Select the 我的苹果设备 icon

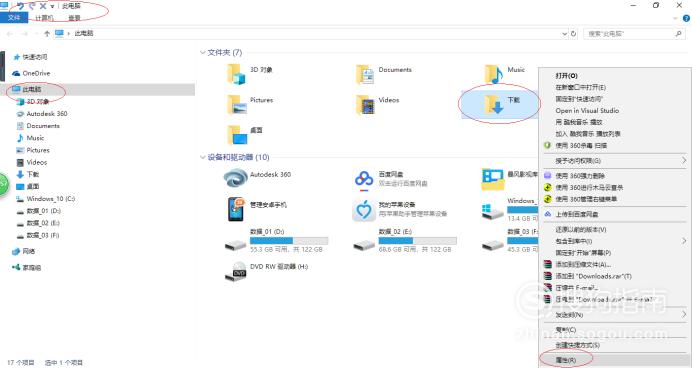tap(364, 210)
